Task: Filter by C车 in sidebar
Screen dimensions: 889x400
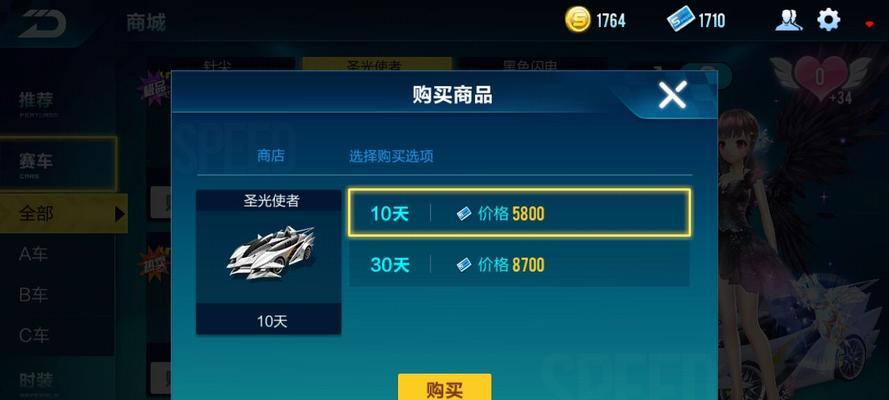Action: point(33,335)
